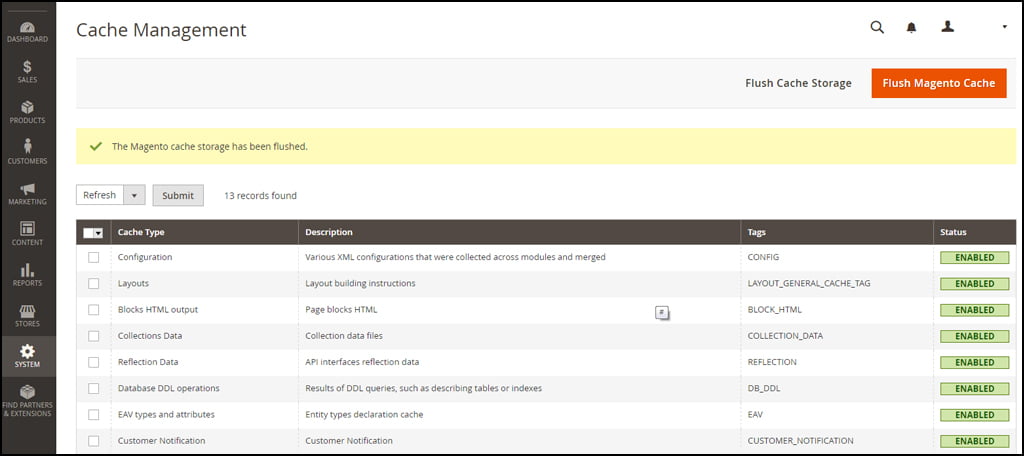Check the Reflection Data checkbox
The height and width of the screenshot is (456, 1024).
93,362
